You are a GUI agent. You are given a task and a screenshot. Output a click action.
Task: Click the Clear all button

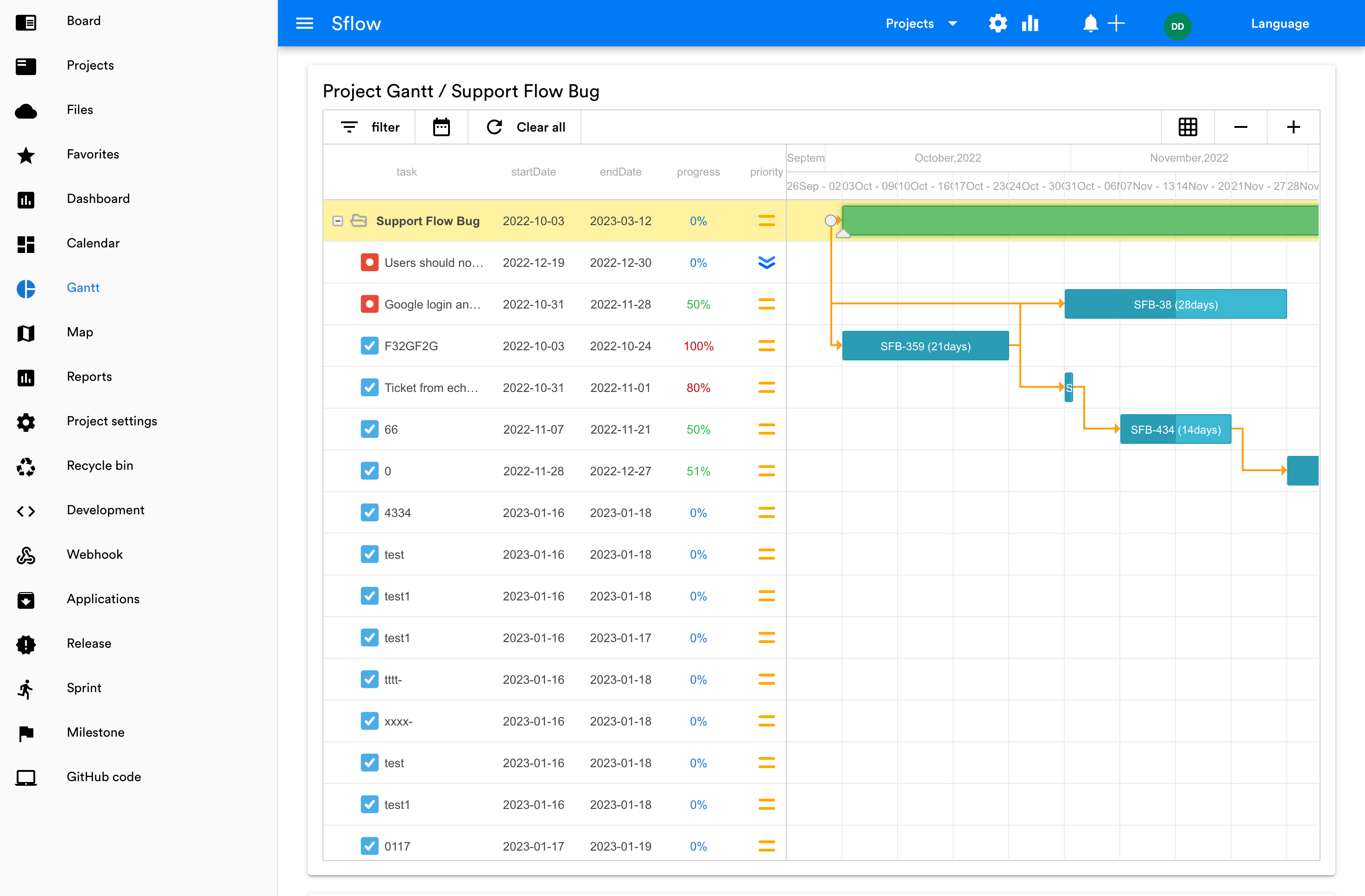click(x=525, y=127)
